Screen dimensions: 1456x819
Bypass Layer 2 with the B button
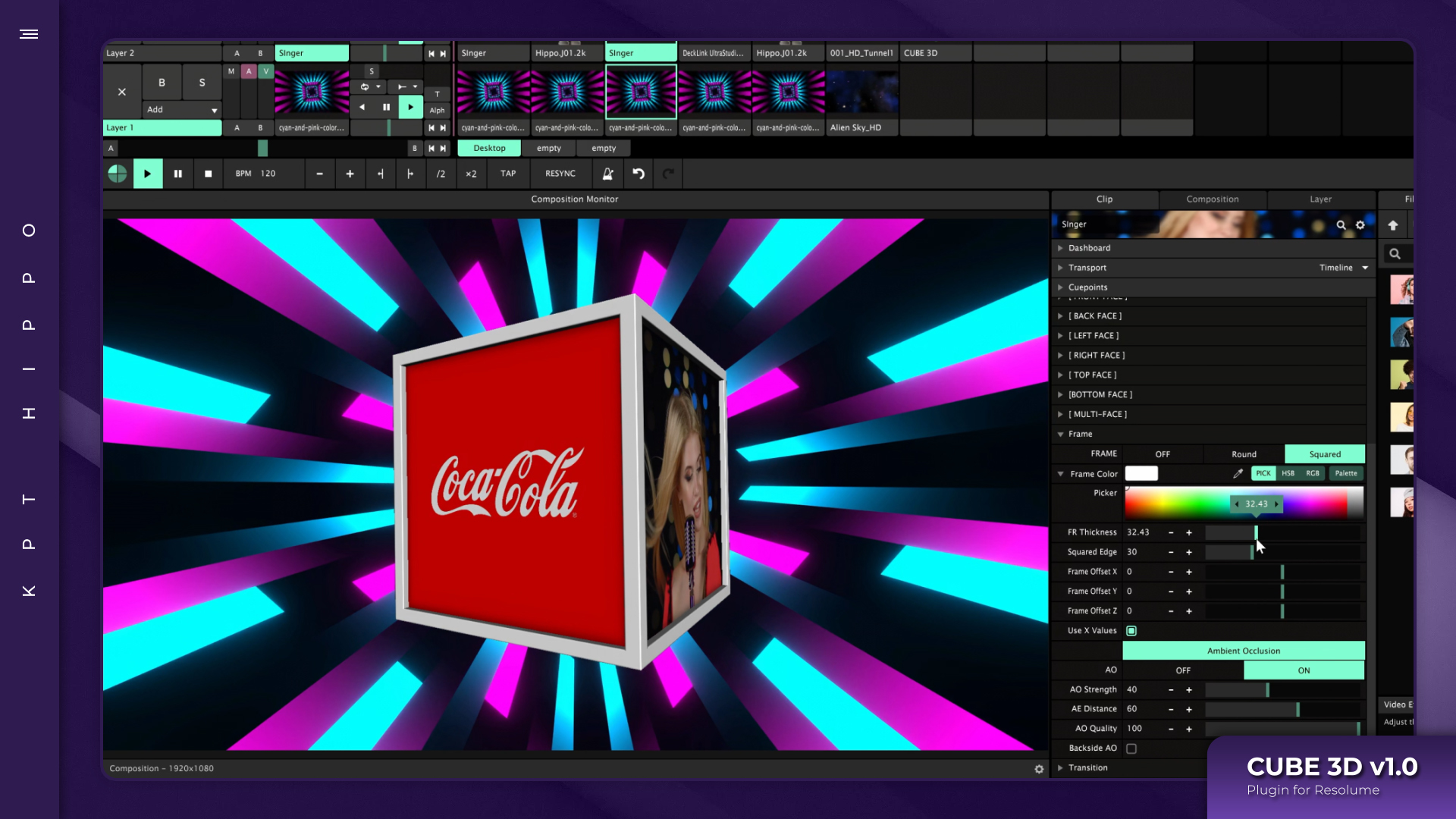click(162, 83)
